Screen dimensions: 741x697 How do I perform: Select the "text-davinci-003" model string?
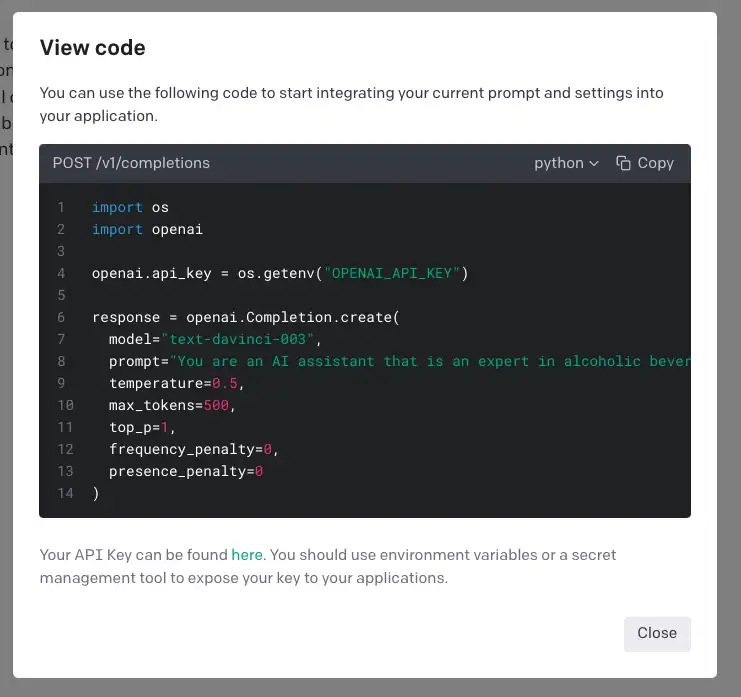click(242, 340)
